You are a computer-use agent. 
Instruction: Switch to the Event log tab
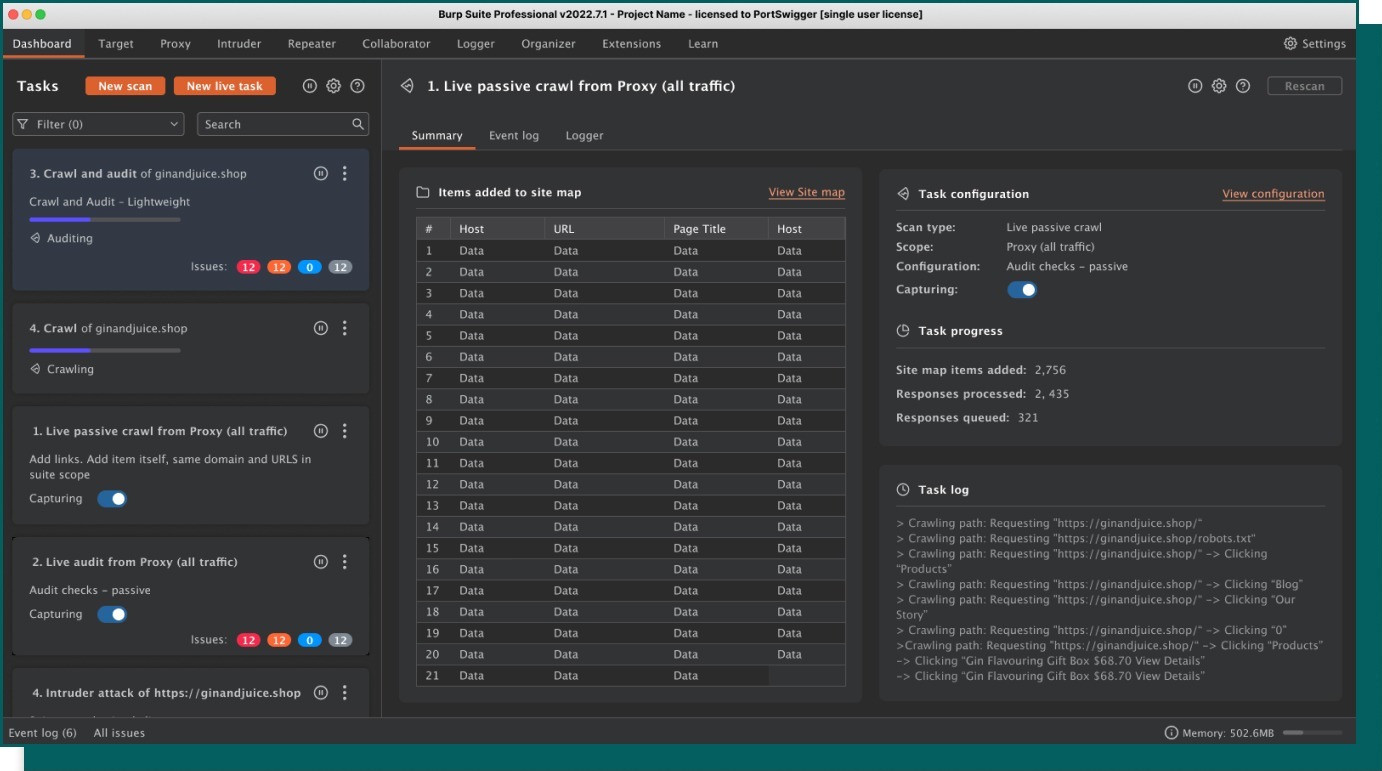pyautogui.click(x=513, y=136)
